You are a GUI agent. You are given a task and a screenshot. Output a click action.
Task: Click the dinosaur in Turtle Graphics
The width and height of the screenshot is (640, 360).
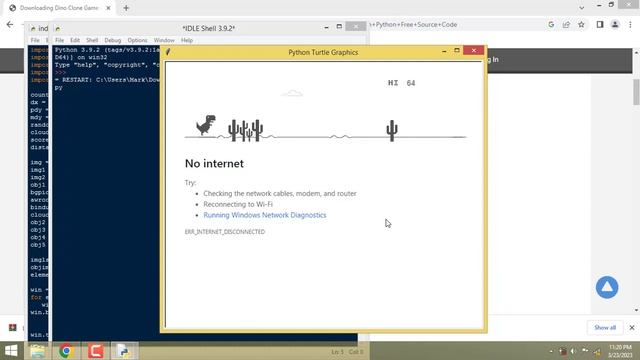206,125
